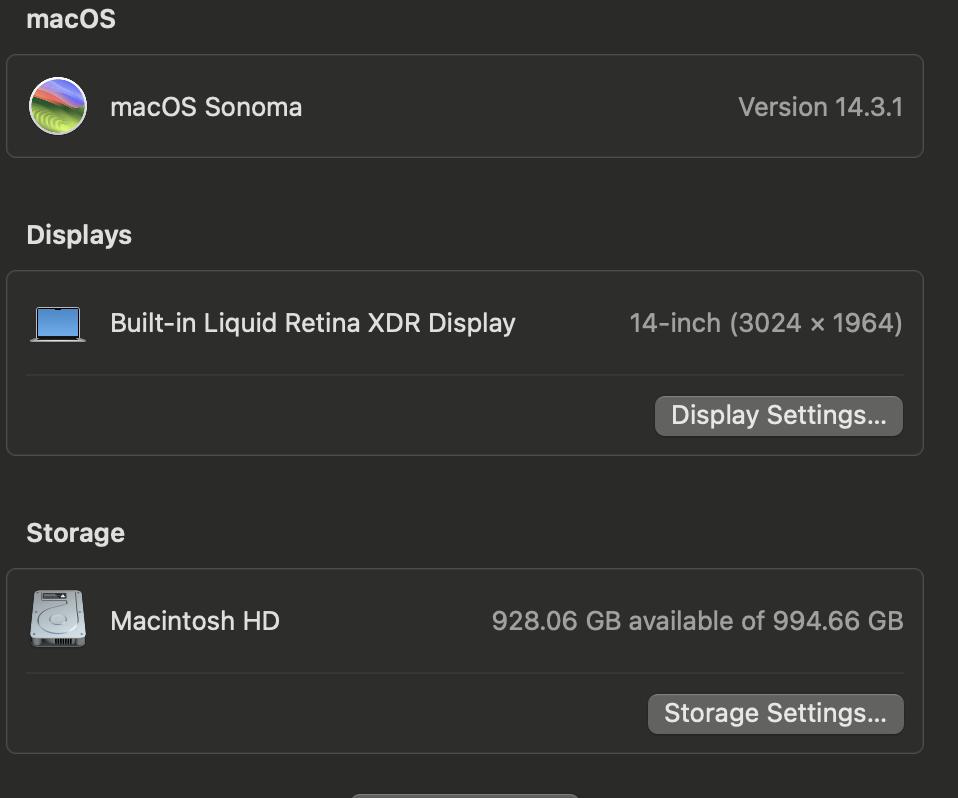Select the Built-in Liquid Retina XDR Display label
The height and width of the screenshot is (798, 958).
[312, 323]
